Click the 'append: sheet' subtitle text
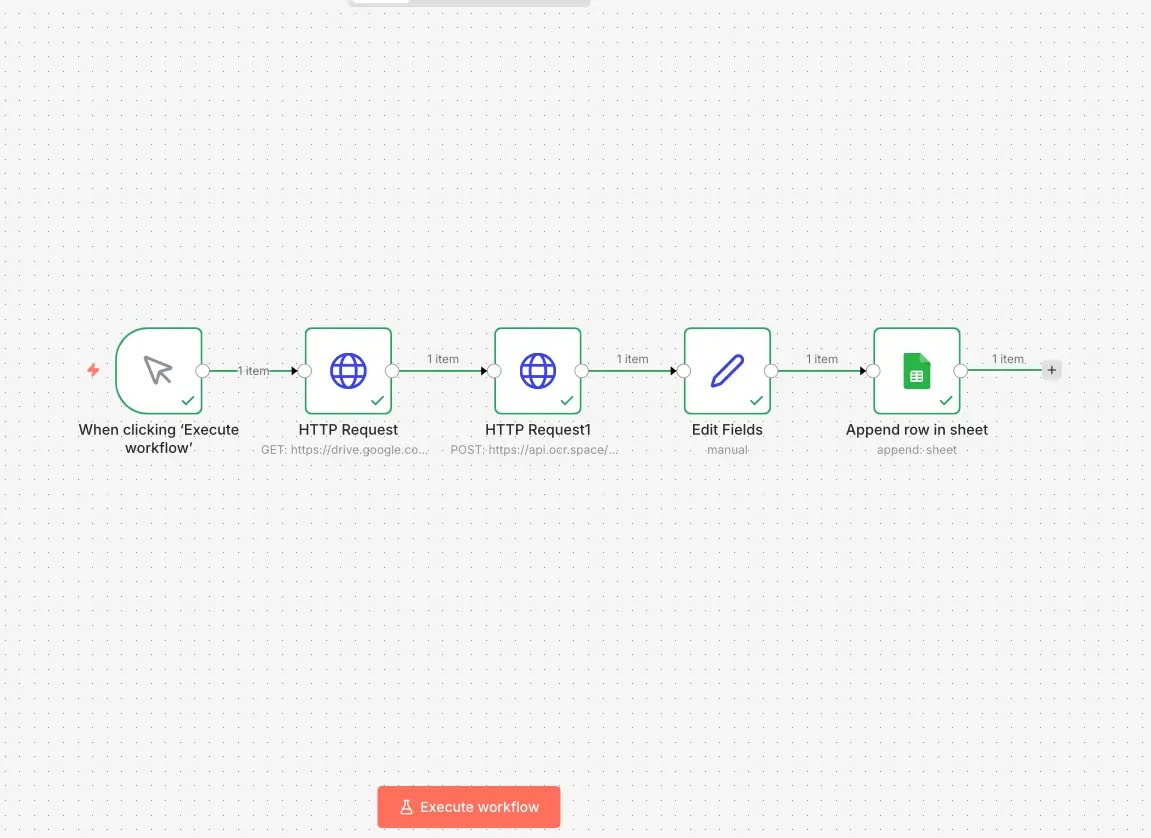 916,449
